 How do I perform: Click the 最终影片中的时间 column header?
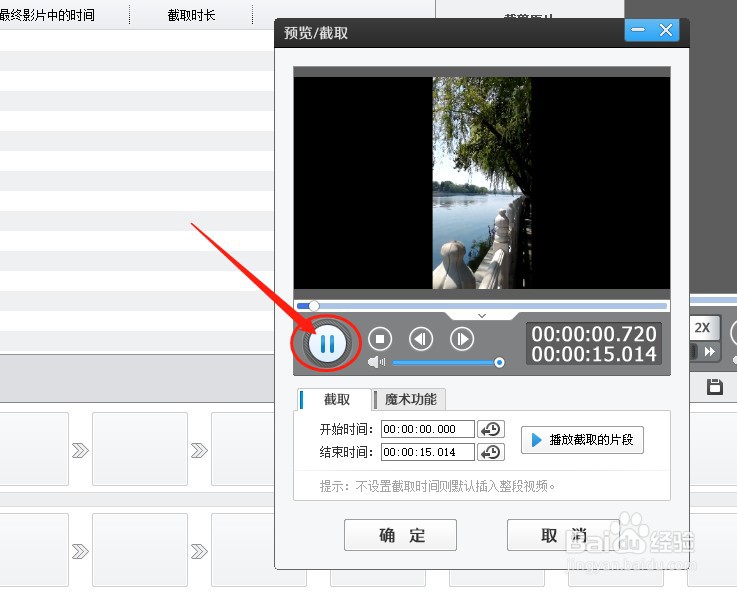pyautogui.click(x=47, y=15)
